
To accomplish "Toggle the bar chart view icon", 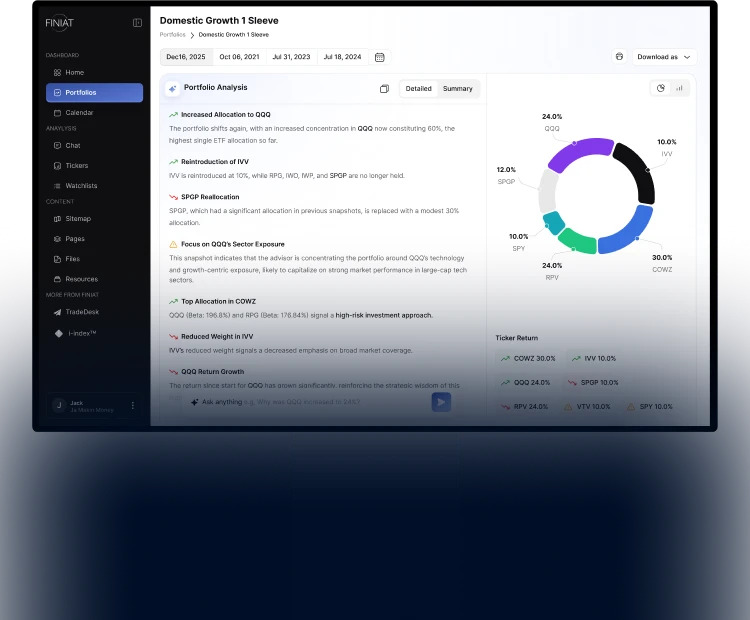I will (x=679, y=88).
